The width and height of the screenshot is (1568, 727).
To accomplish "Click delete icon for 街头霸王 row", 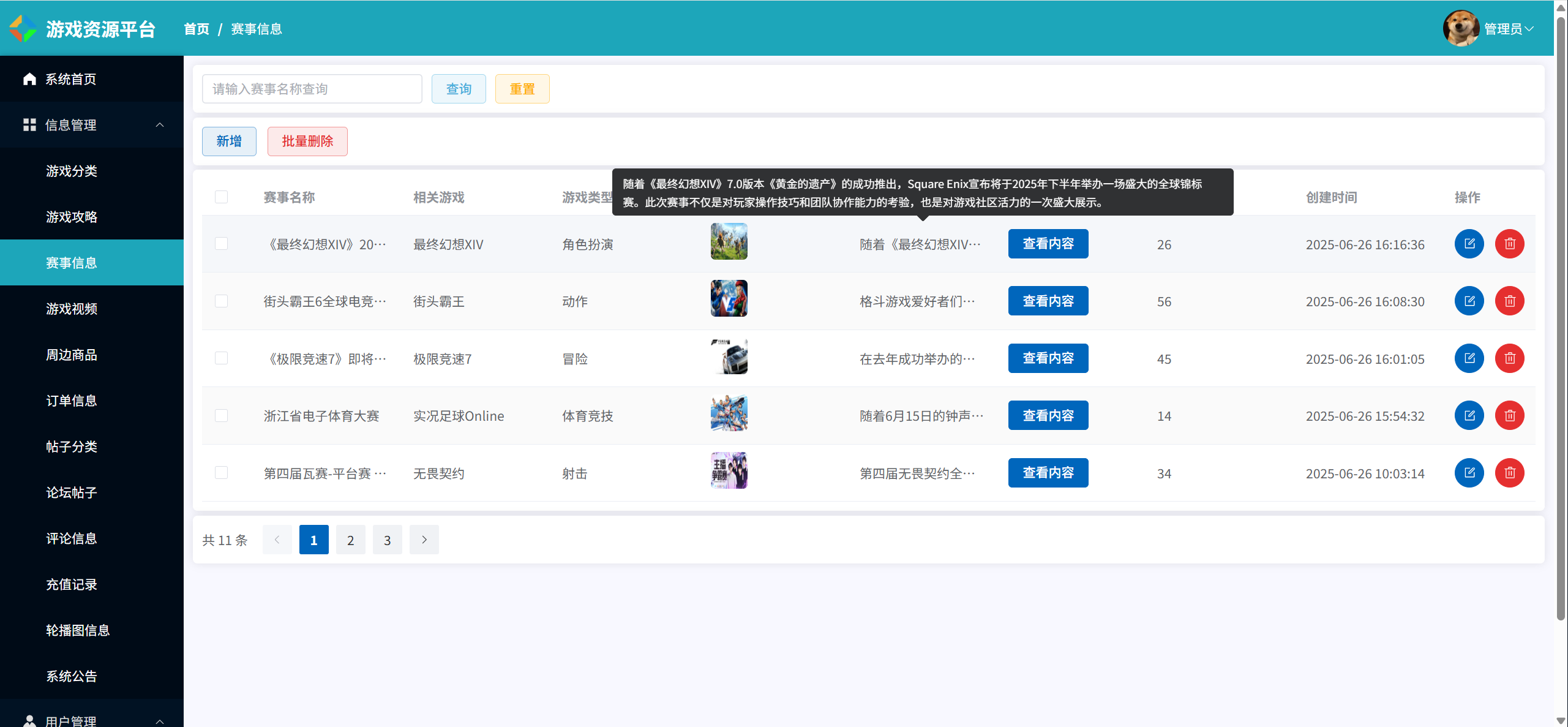I will 1509,301.
